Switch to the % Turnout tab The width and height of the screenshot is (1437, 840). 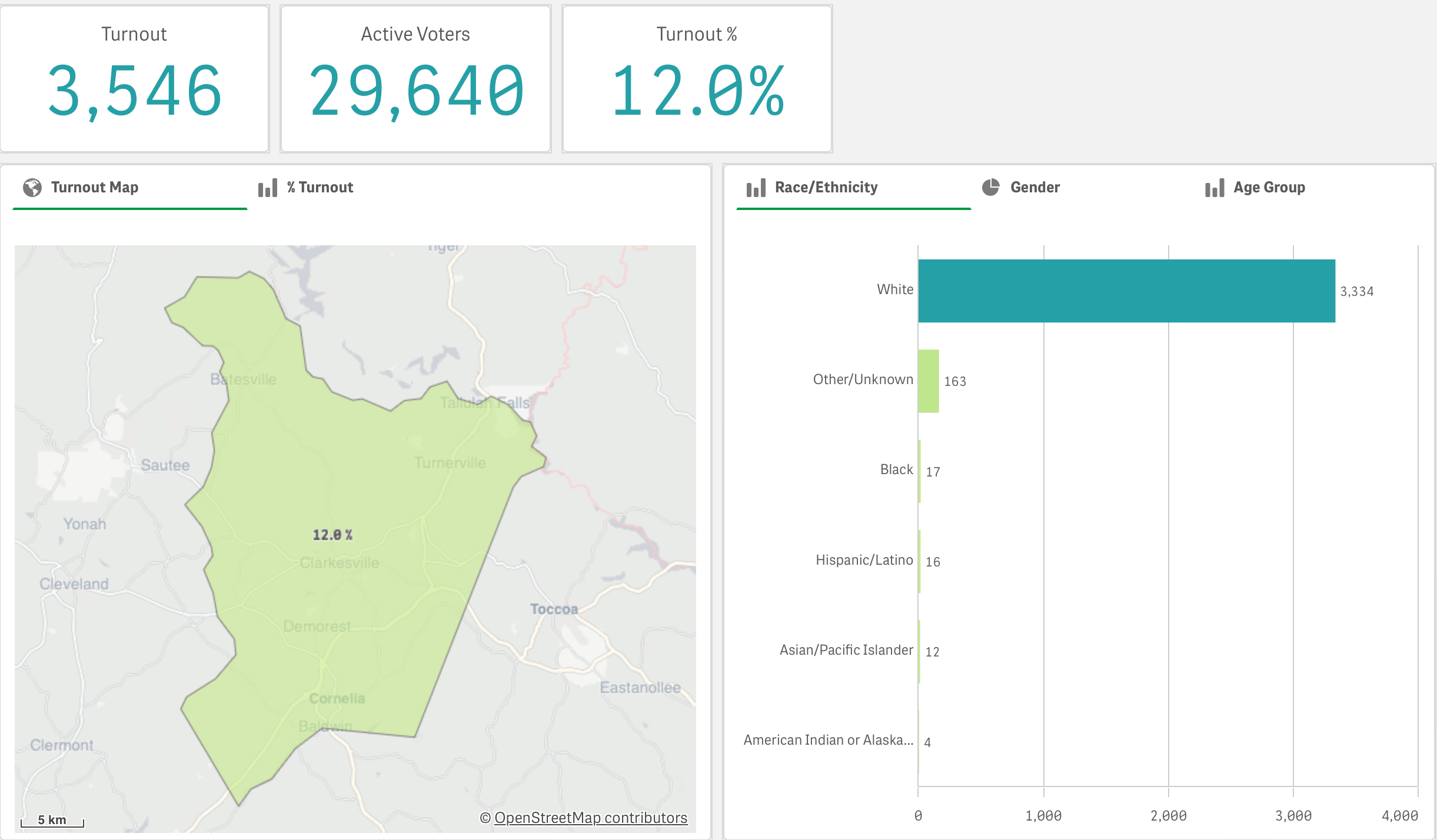(320, 188)
